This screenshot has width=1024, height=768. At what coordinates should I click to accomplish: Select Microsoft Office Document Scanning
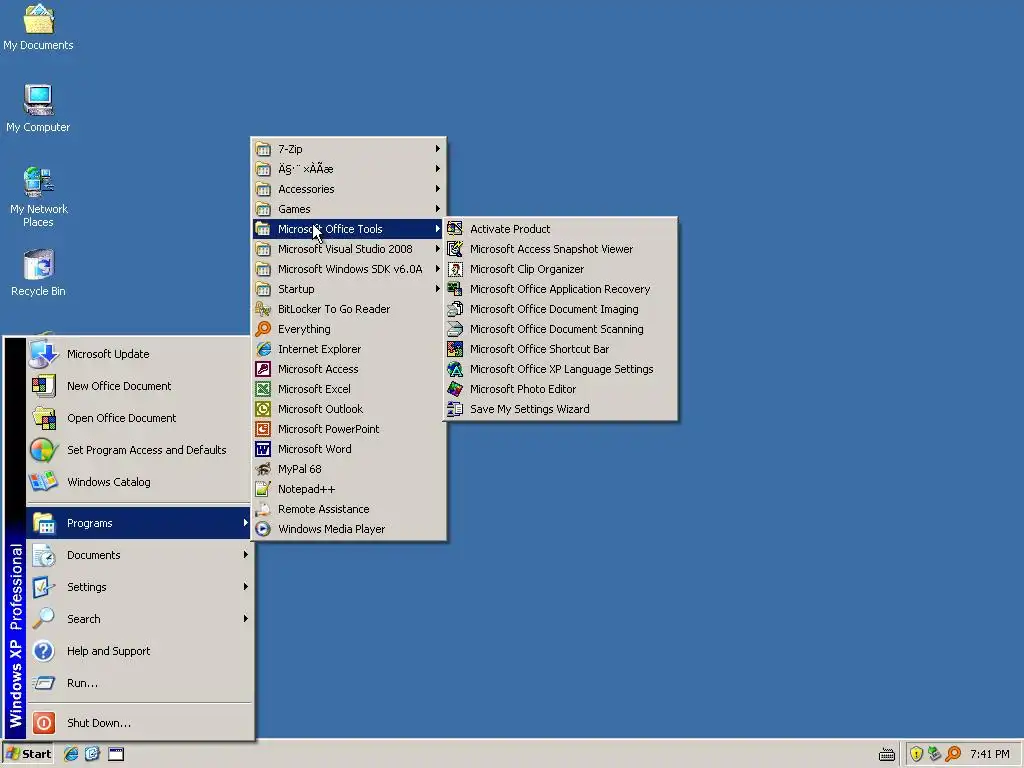tap(560, 329)
